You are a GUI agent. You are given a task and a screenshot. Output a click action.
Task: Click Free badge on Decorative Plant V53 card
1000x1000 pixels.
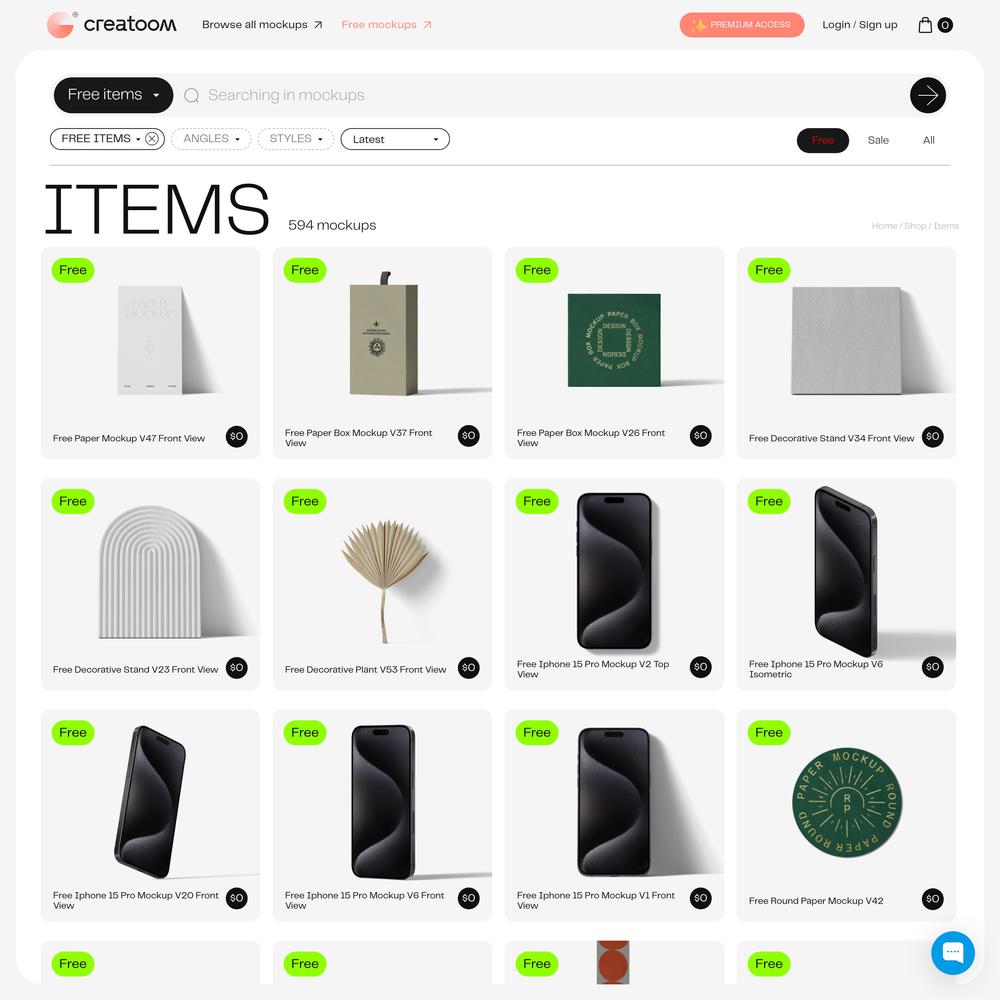[305, 501]
